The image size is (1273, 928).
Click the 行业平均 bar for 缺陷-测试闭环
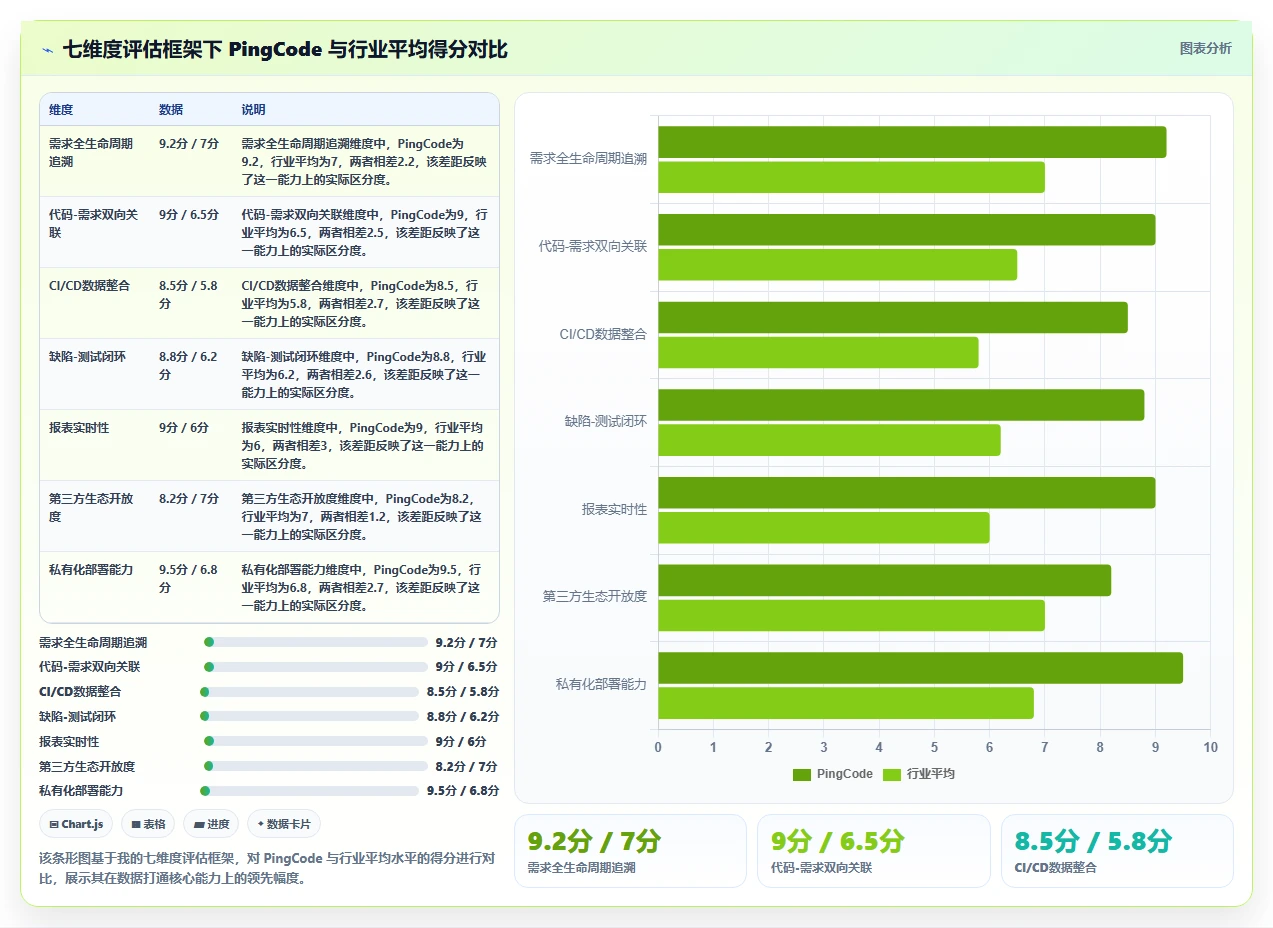click(x=829, y=440)
